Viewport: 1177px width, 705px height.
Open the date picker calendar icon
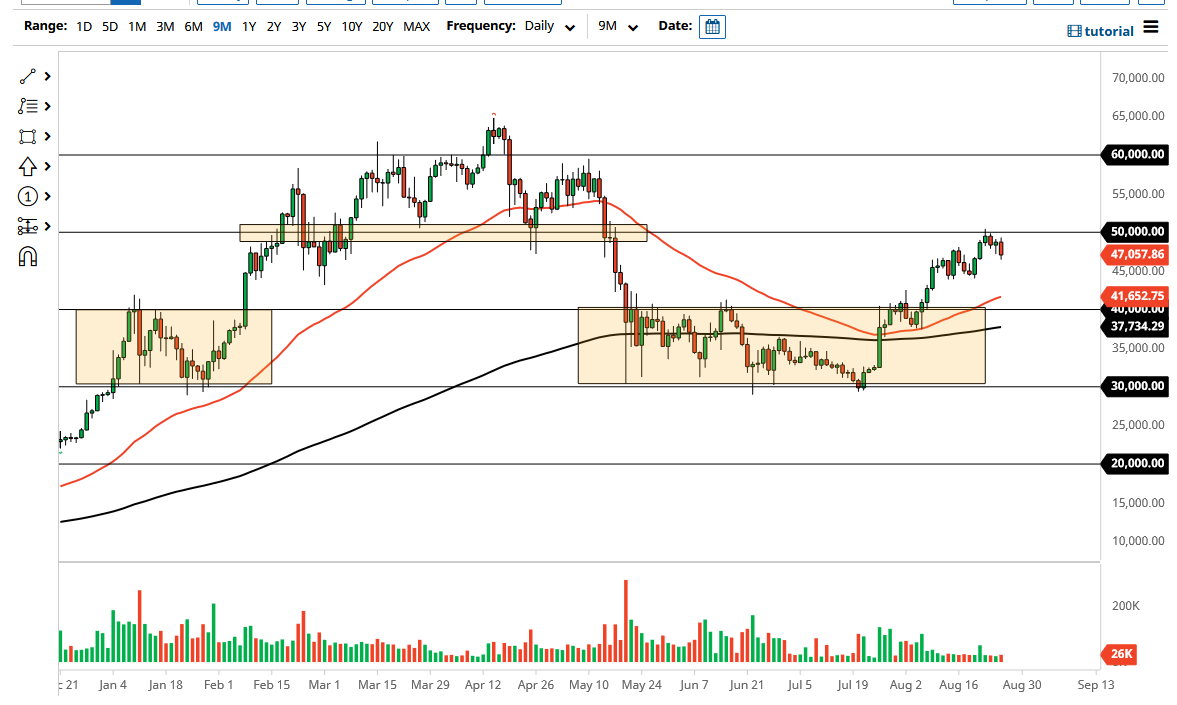(711, 26)
